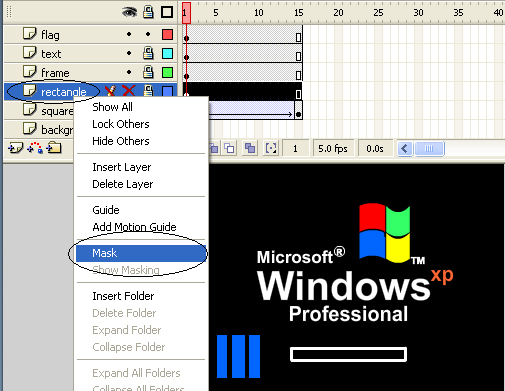Select Delete Layer from the context menu
The width and height of the screenshot is (505, 391).
point(123,184)
